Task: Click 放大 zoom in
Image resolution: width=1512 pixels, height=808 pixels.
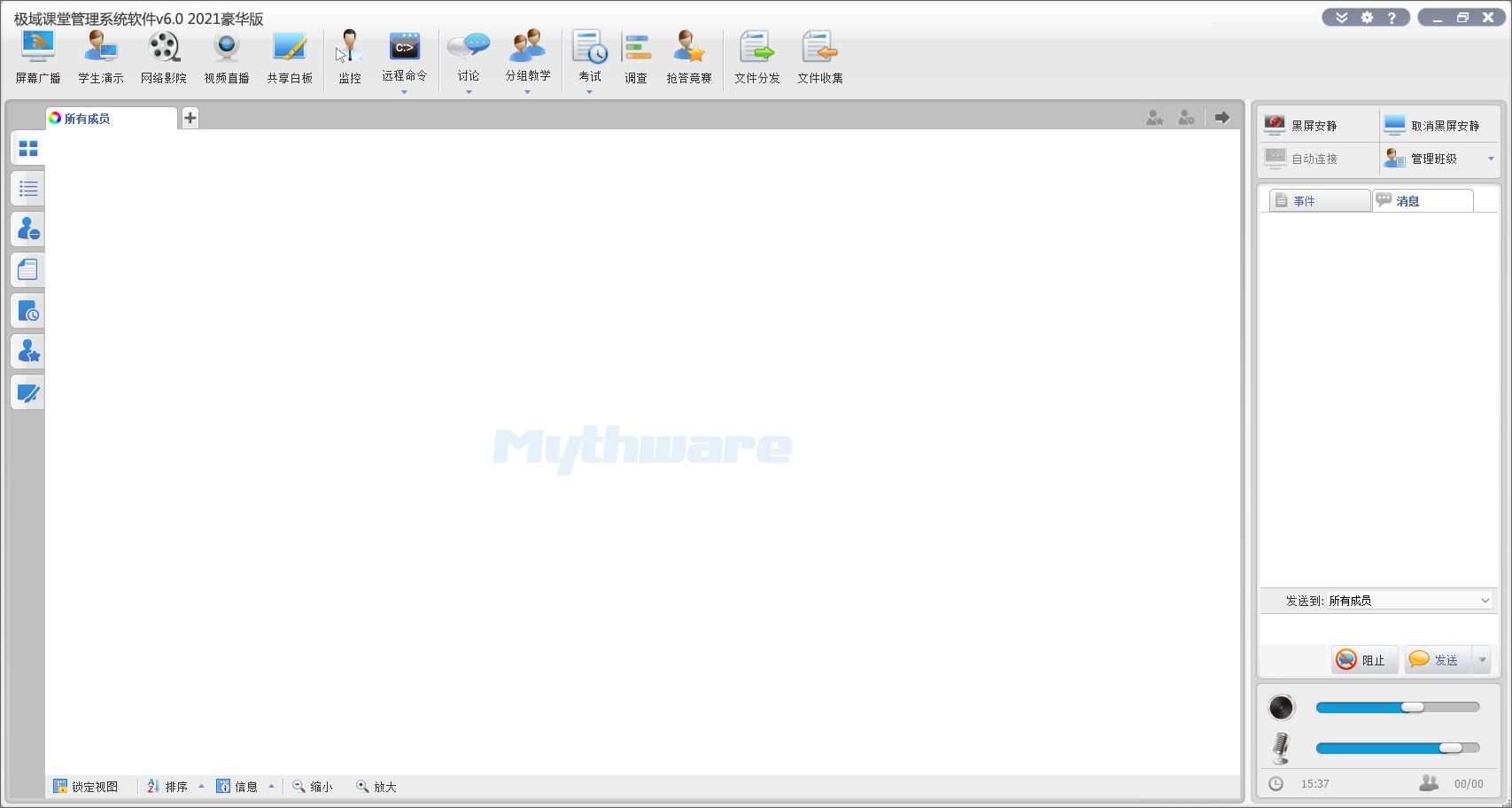Action: pyautogui.click(x=376, y=787)
